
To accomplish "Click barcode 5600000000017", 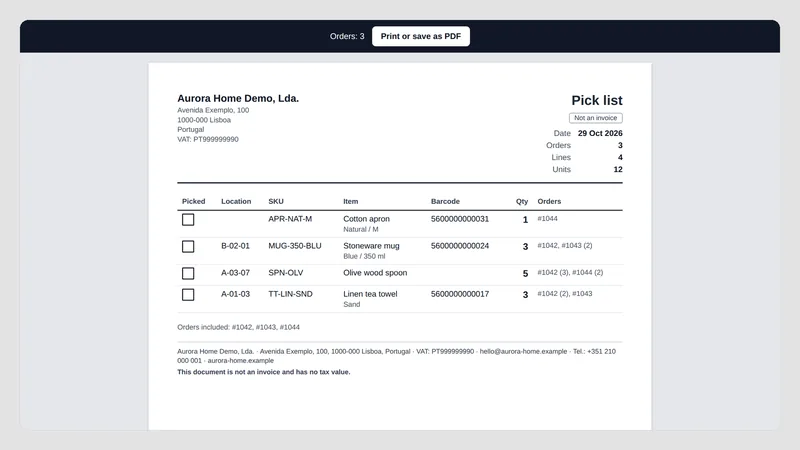I will click(x=460, y=294).
